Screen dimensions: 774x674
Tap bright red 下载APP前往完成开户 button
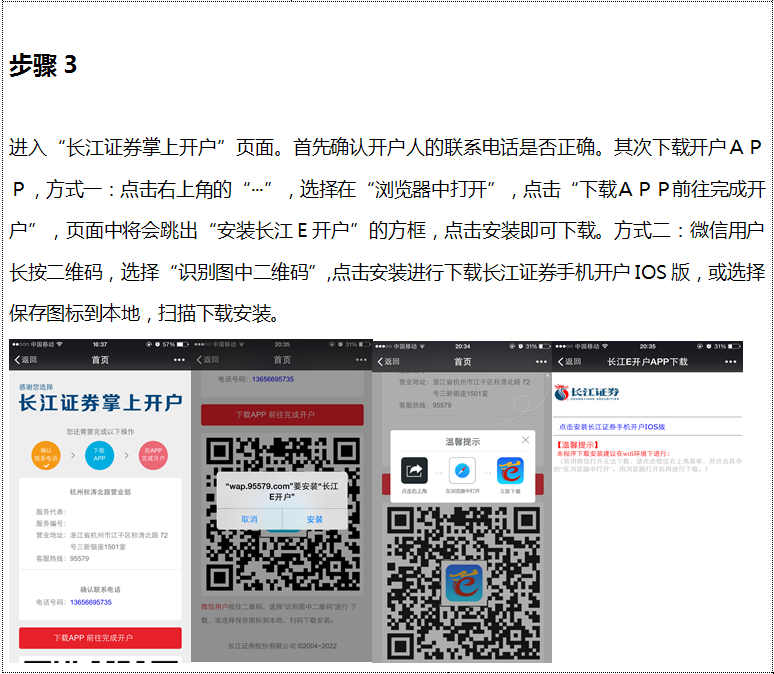coord(100,638)
